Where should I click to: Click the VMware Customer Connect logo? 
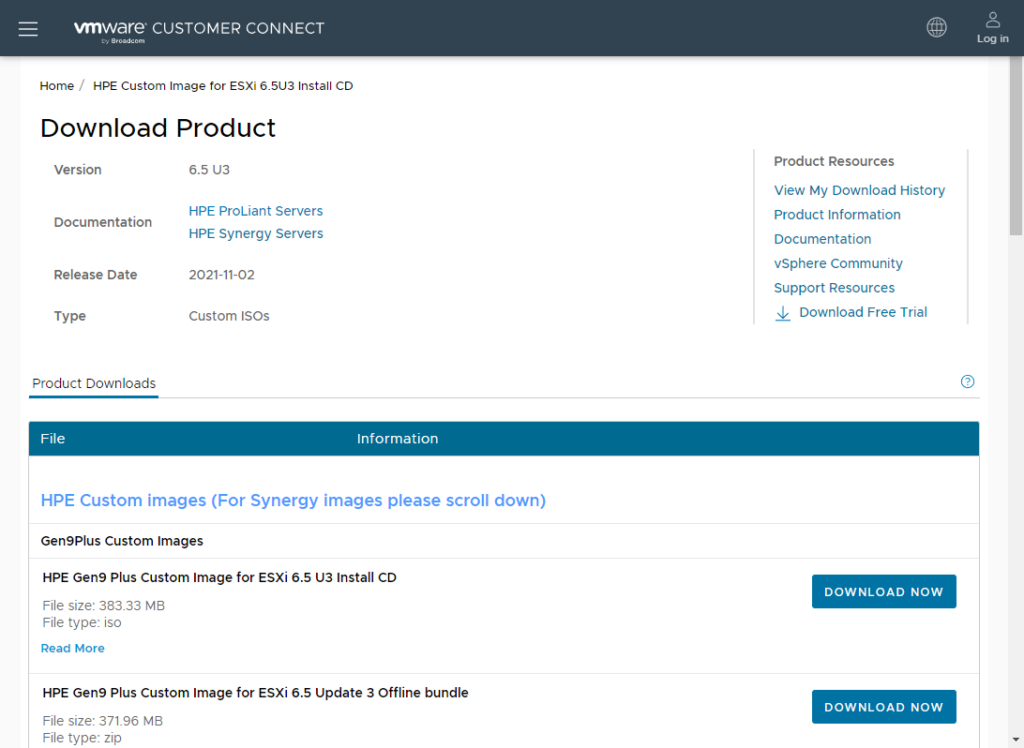tap(199, 30)
